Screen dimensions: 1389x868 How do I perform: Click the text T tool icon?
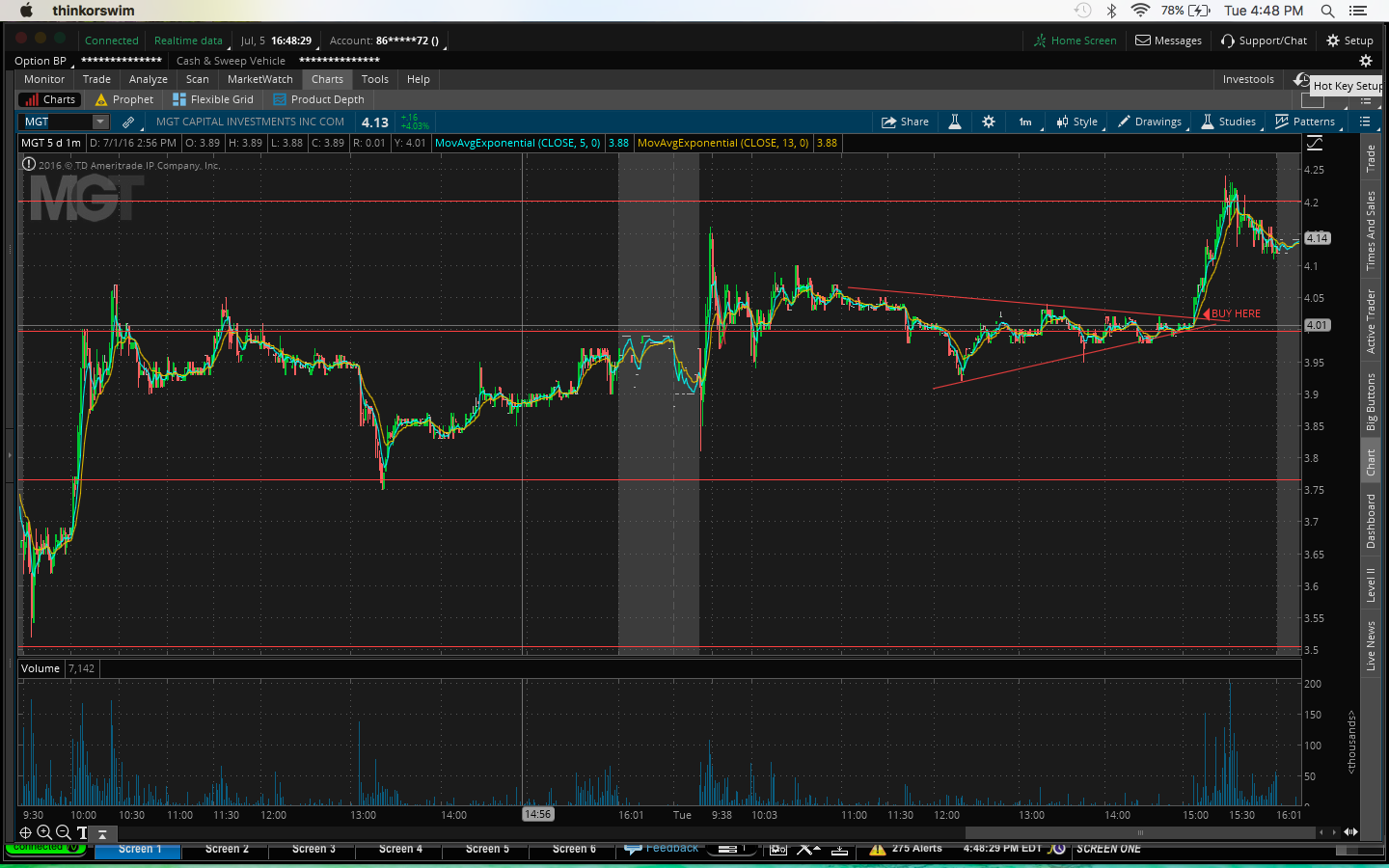click(82, 832)
